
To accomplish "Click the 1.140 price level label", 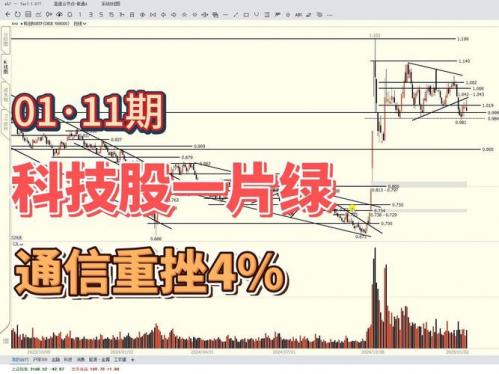I will [464, 61].
